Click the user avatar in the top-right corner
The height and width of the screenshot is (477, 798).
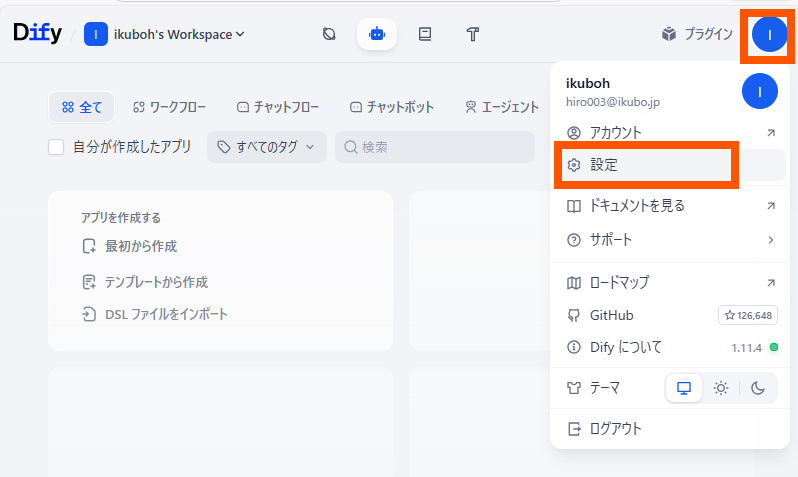click(768, 34)
